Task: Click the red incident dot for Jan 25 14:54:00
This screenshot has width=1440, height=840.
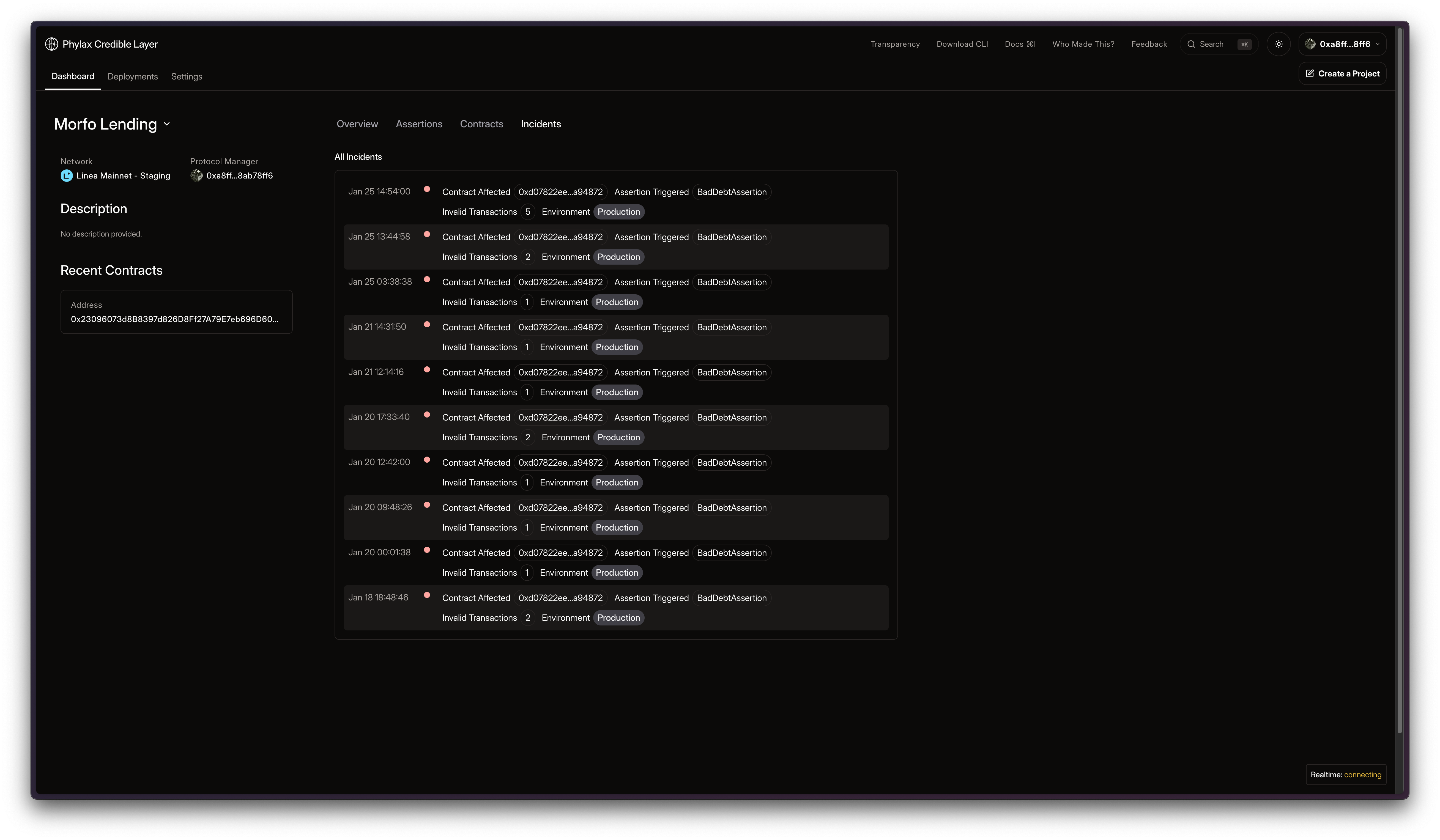Action: point(428,189)
